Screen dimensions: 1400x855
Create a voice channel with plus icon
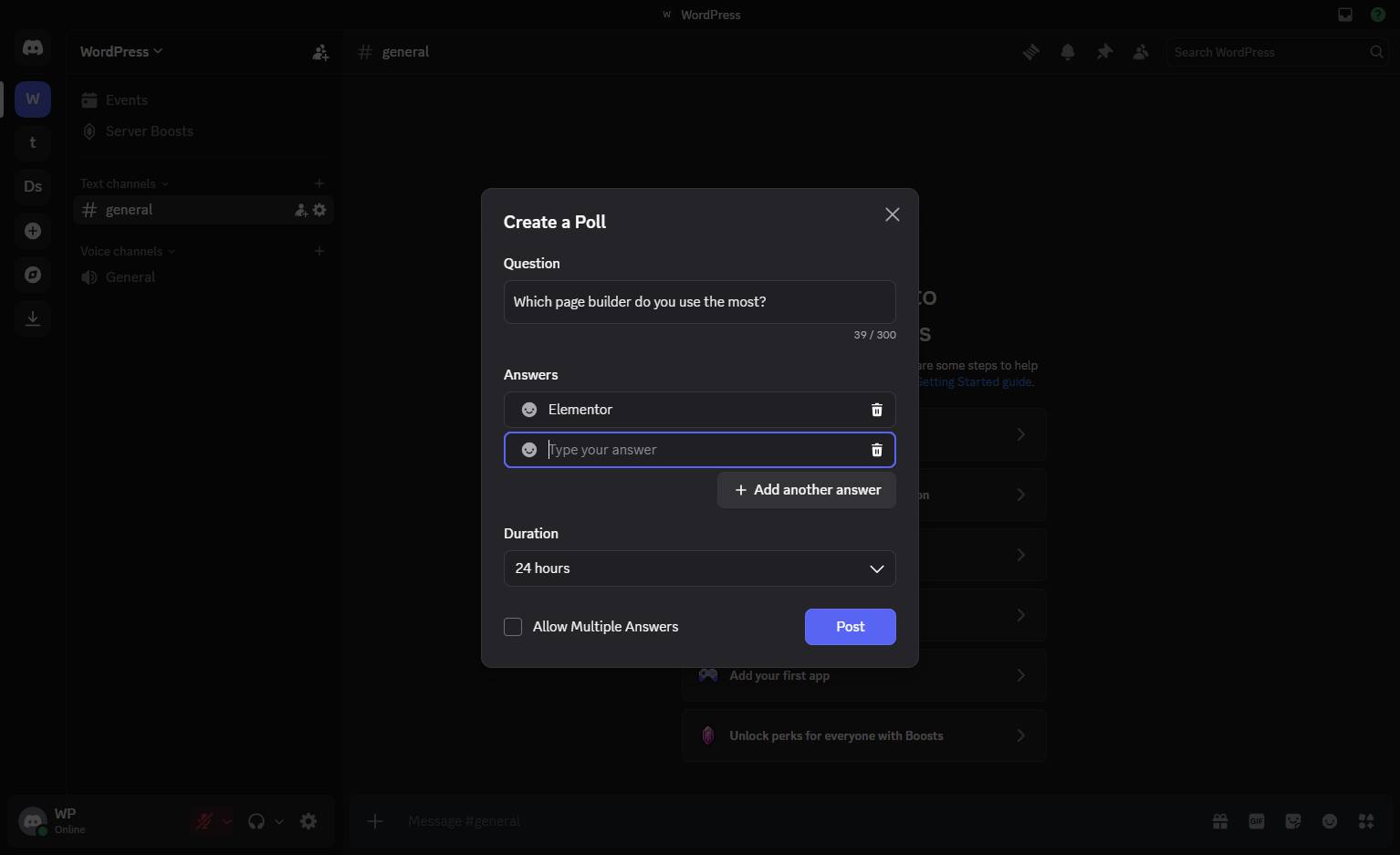[x=319, y=251]
